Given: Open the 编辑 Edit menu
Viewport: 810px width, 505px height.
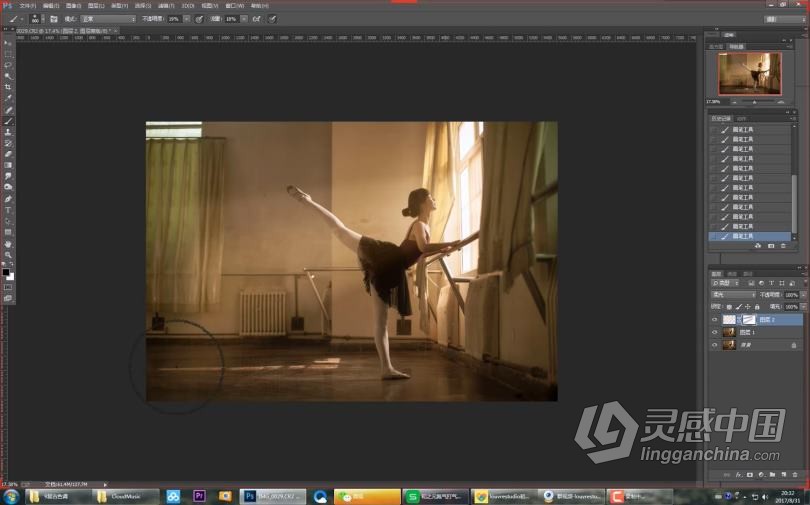Looking at the screenshot, I should tap(51, 6).
